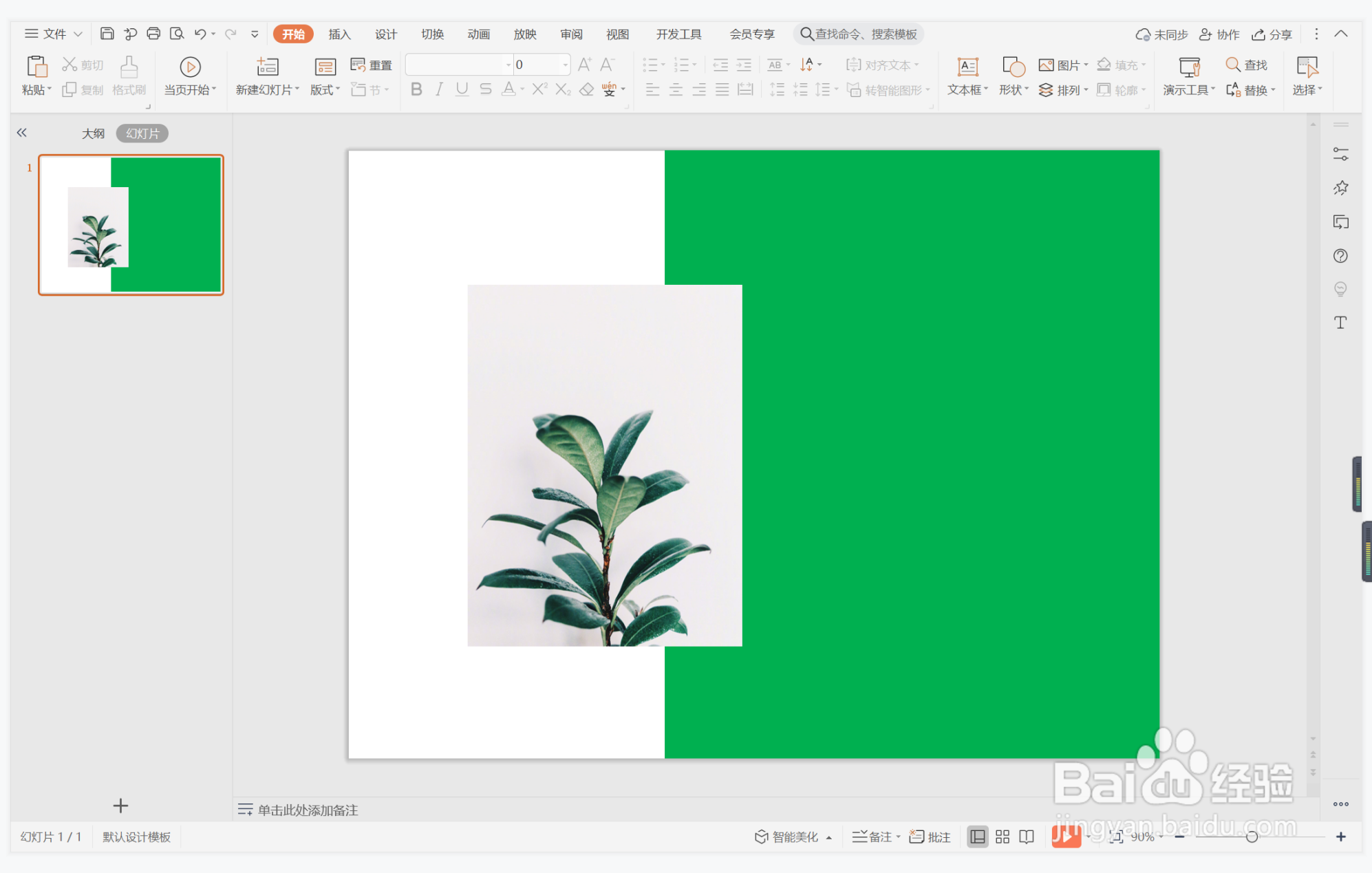Click the print icon in quick toolbar
1372x873 pixels.
tap(153, 34)
